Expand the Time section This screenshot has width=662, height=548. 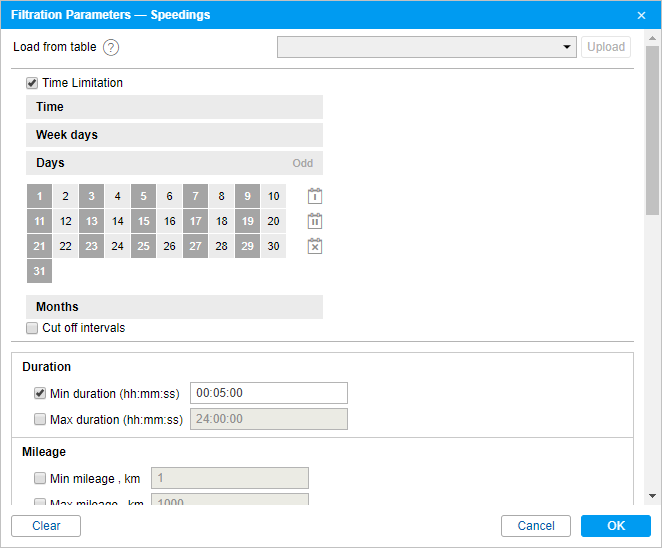174,107
